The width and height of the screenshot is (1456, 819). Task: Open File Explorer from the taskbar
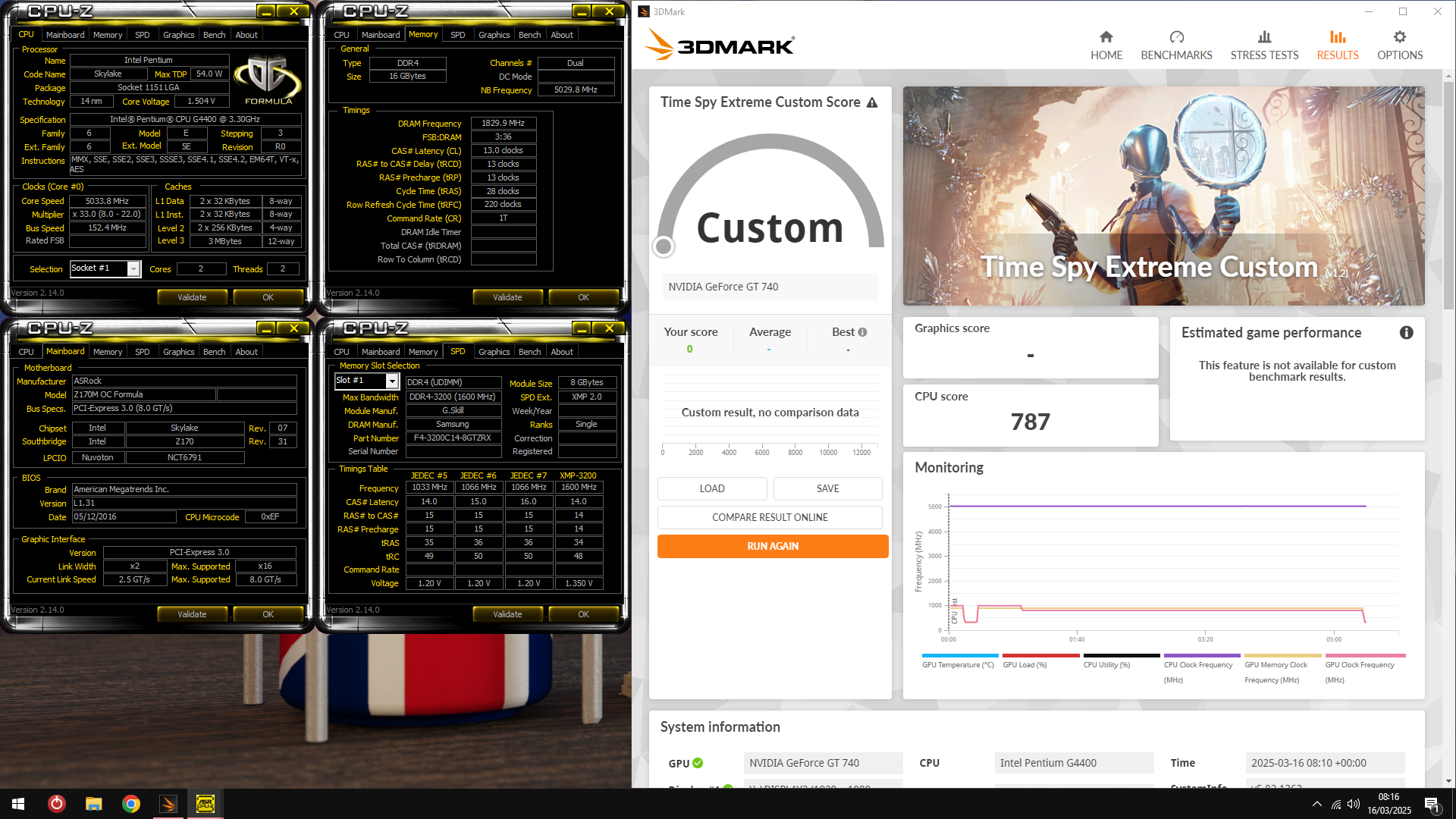[93, 804]
